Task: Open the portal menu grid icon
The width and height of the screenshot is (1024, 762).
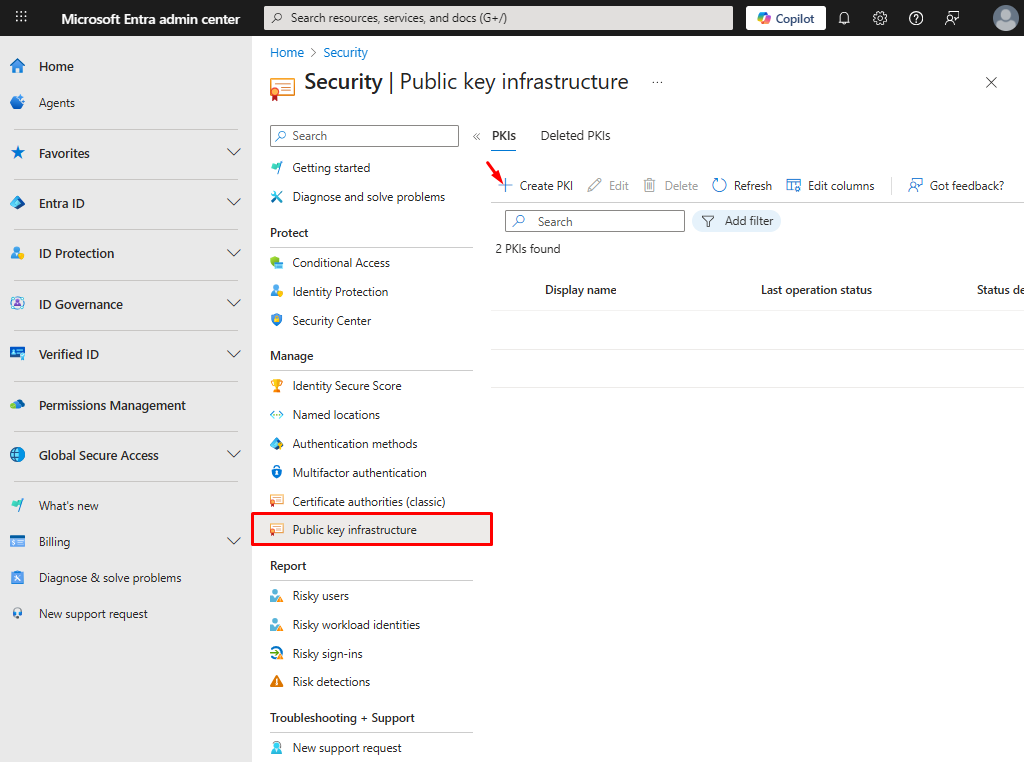Action: tap(21, 18)
